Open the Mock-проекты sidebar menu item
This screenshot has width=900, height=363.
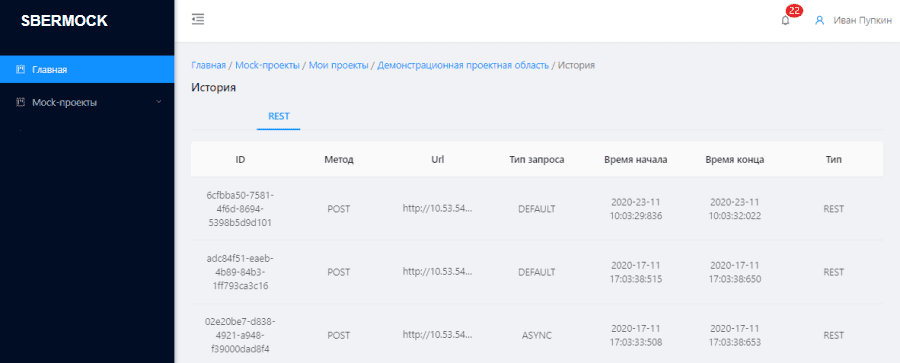(x=87, y=102)
